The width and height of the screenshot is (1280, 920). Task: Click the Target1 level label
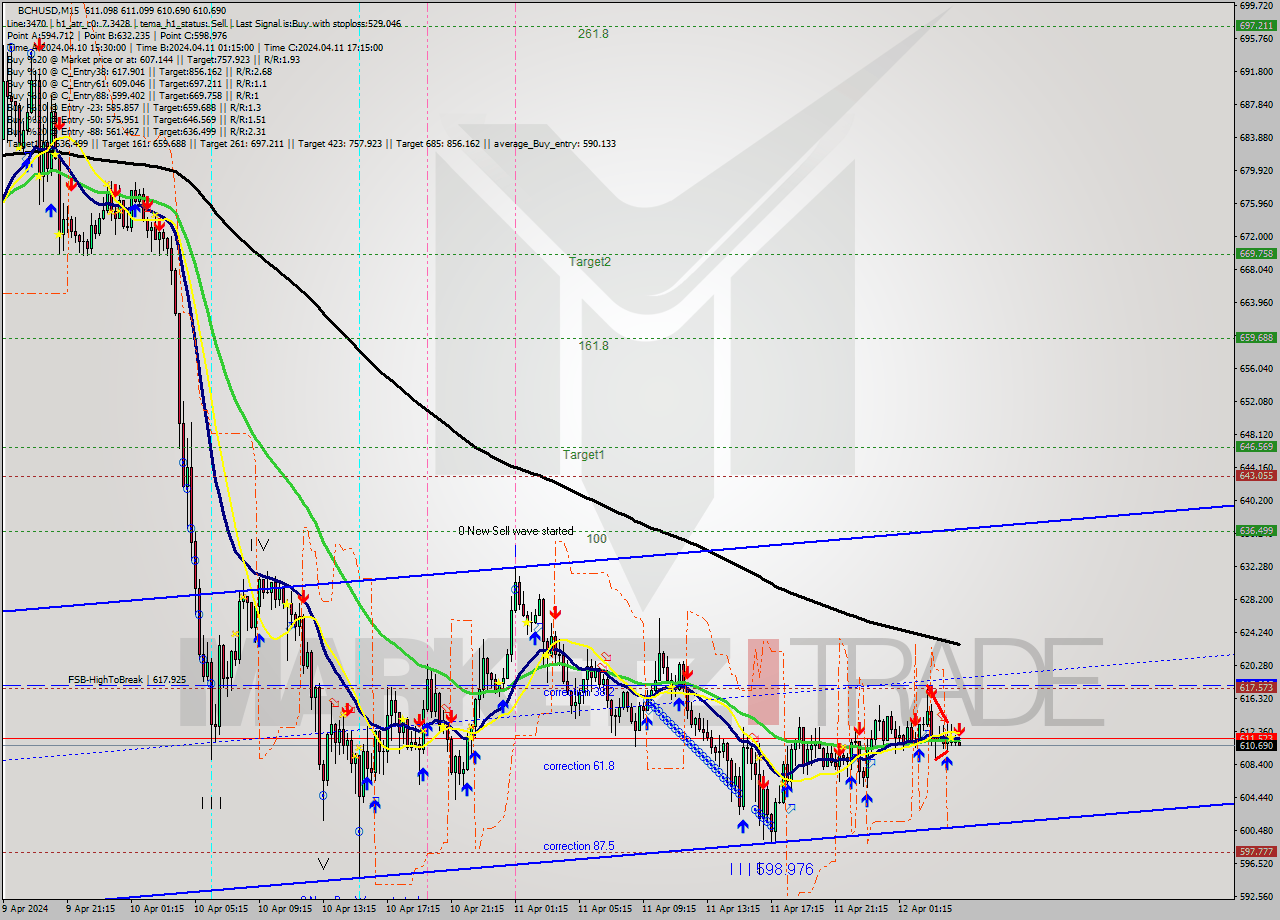point(583,455)
